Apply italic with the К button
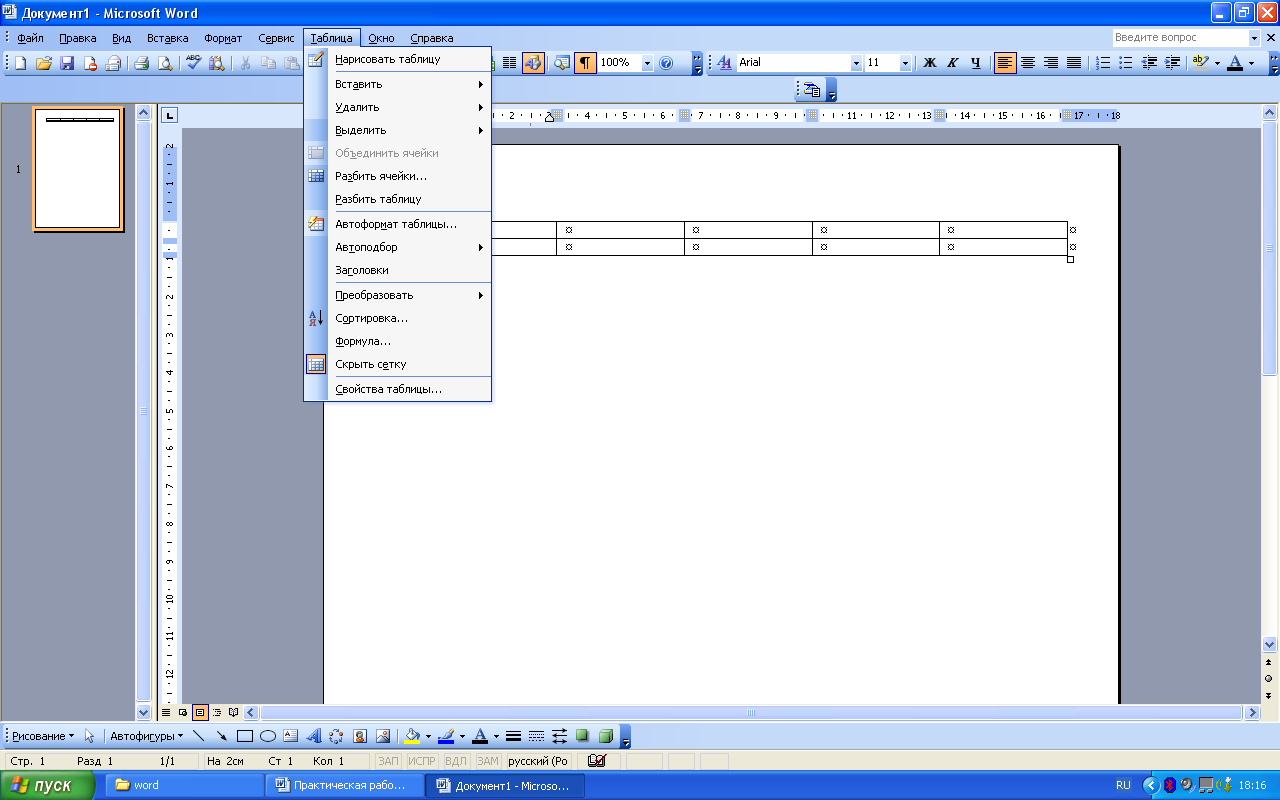Viewport: 1280px width, 800px height. tap(952, 63)
